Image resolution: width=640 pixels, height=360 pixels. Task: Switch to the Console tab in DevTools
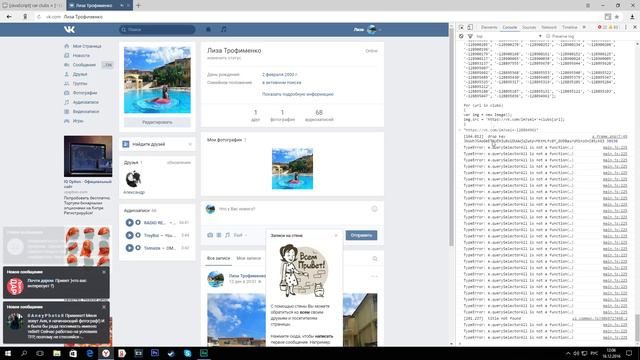(x=509, y=27)
